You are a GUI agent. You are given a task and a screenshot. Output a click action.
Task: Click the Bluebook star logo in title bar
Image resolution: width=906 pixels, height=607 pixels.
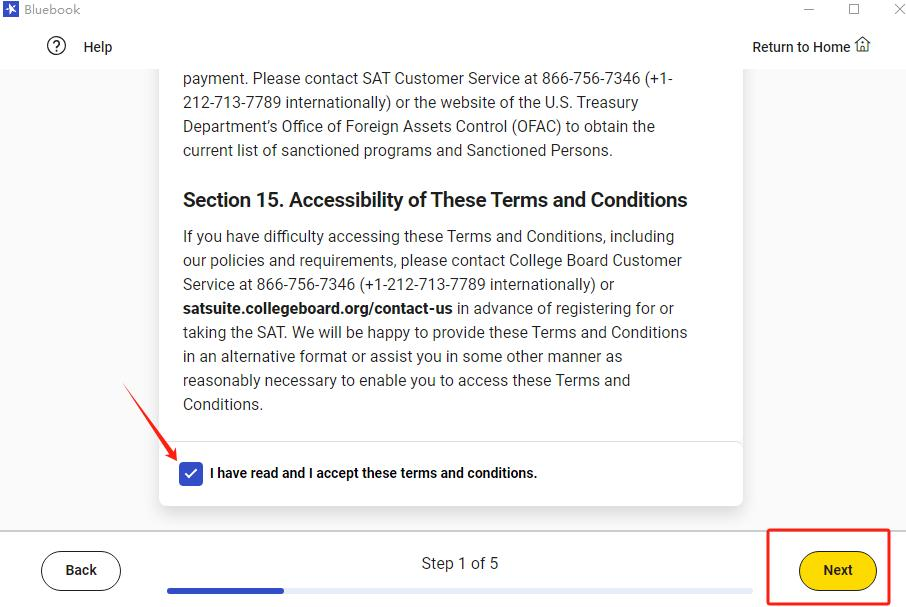[10, 10]
